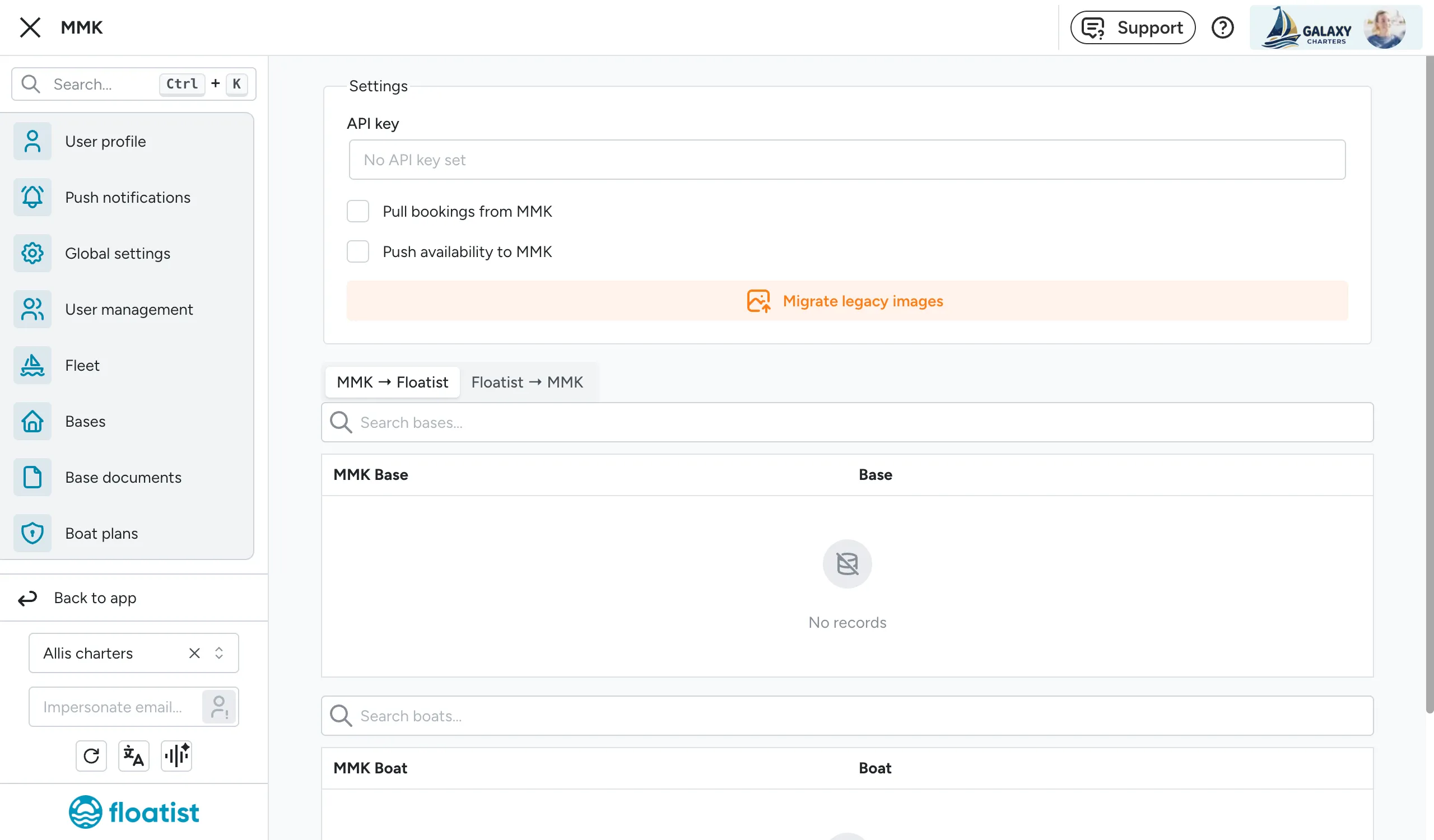Click the Base column header
The height and width of the screenshot is (840, 1434).
pos(875,475)
